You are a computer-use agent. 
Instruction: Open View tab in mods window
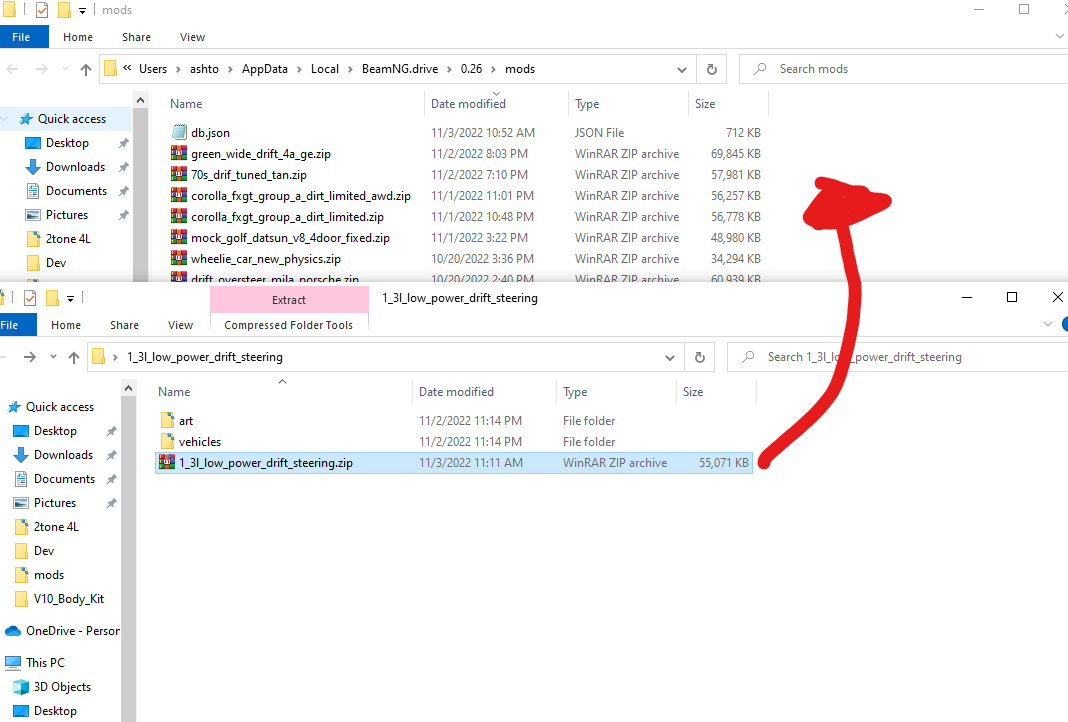(192, 37)
